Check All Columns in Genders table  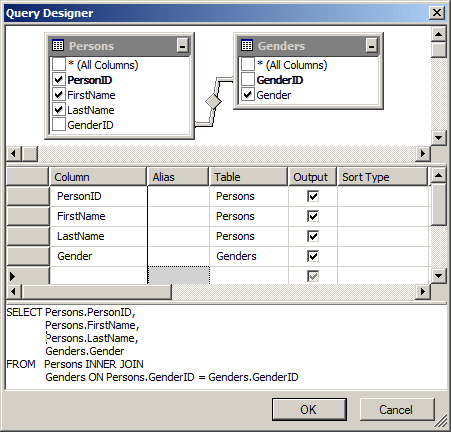[248, 64]
